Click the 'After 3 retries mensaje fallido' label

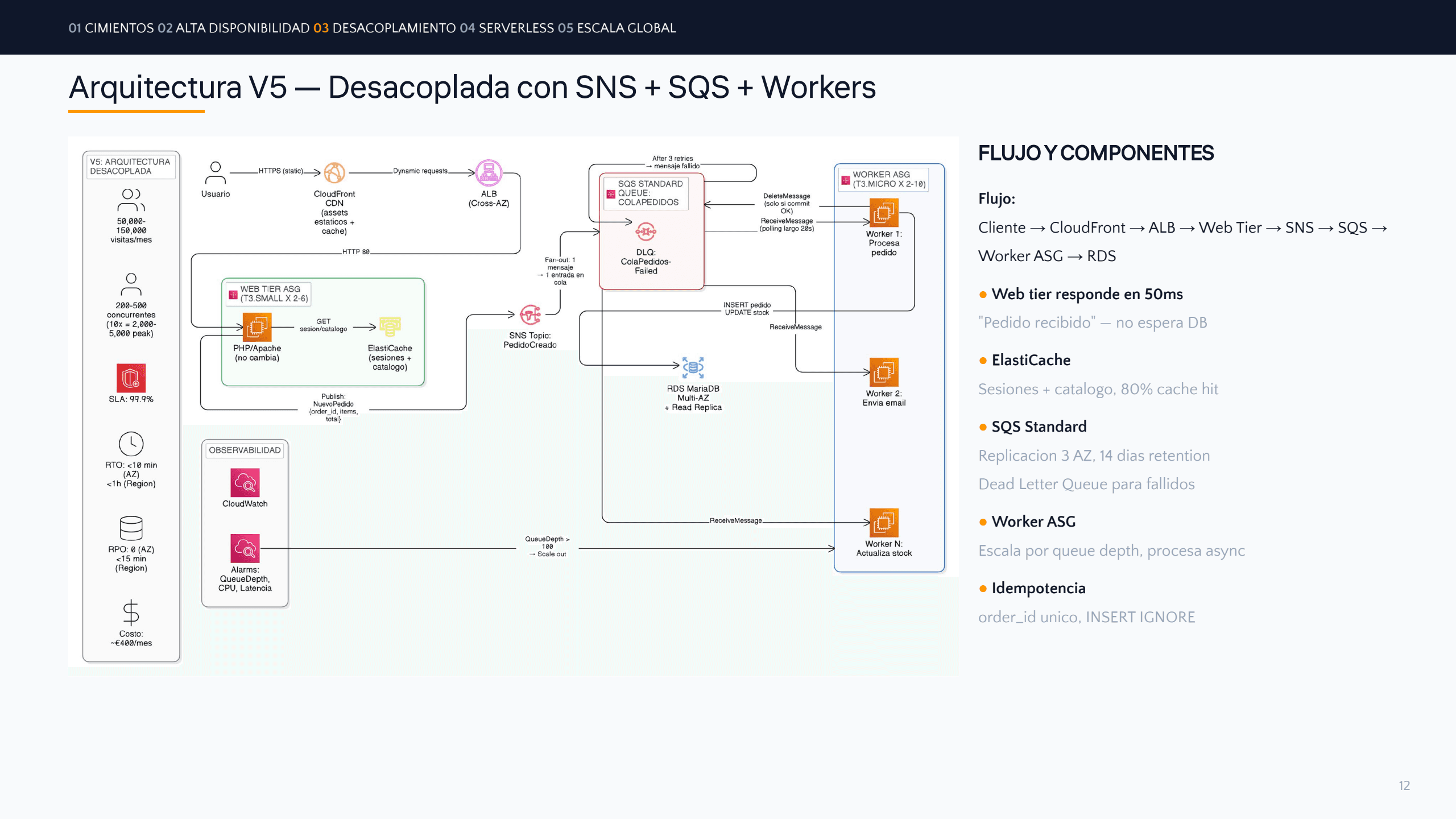click(673, 162)
